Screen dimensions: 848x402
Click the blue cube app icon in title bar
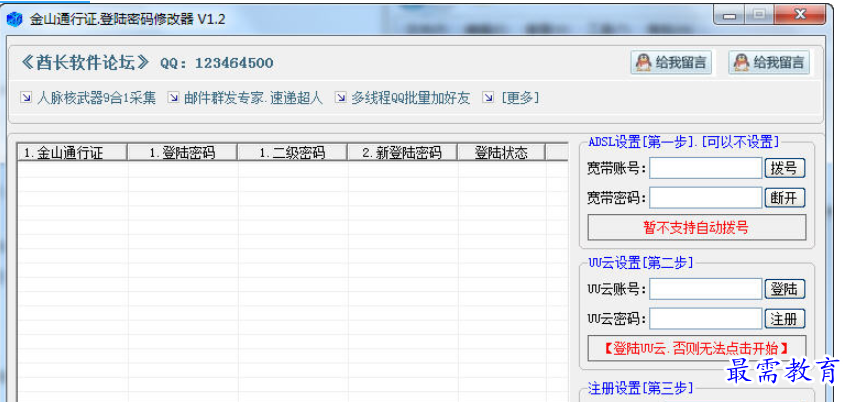click(14, 19)
